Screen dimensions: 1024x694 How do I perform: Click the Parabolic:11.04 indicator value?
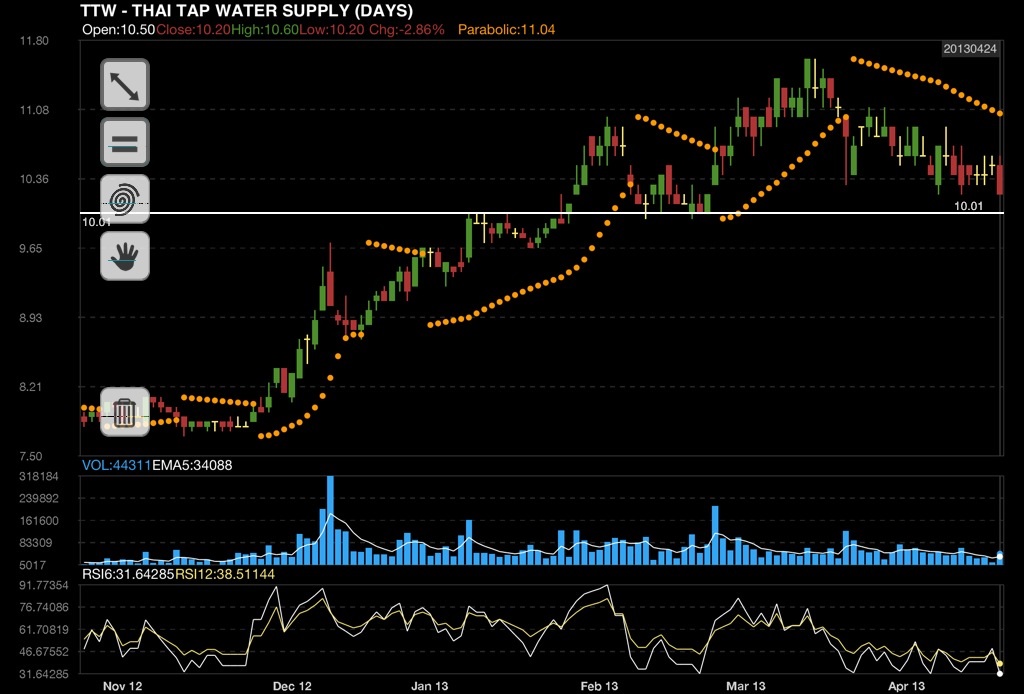[506, 29]
